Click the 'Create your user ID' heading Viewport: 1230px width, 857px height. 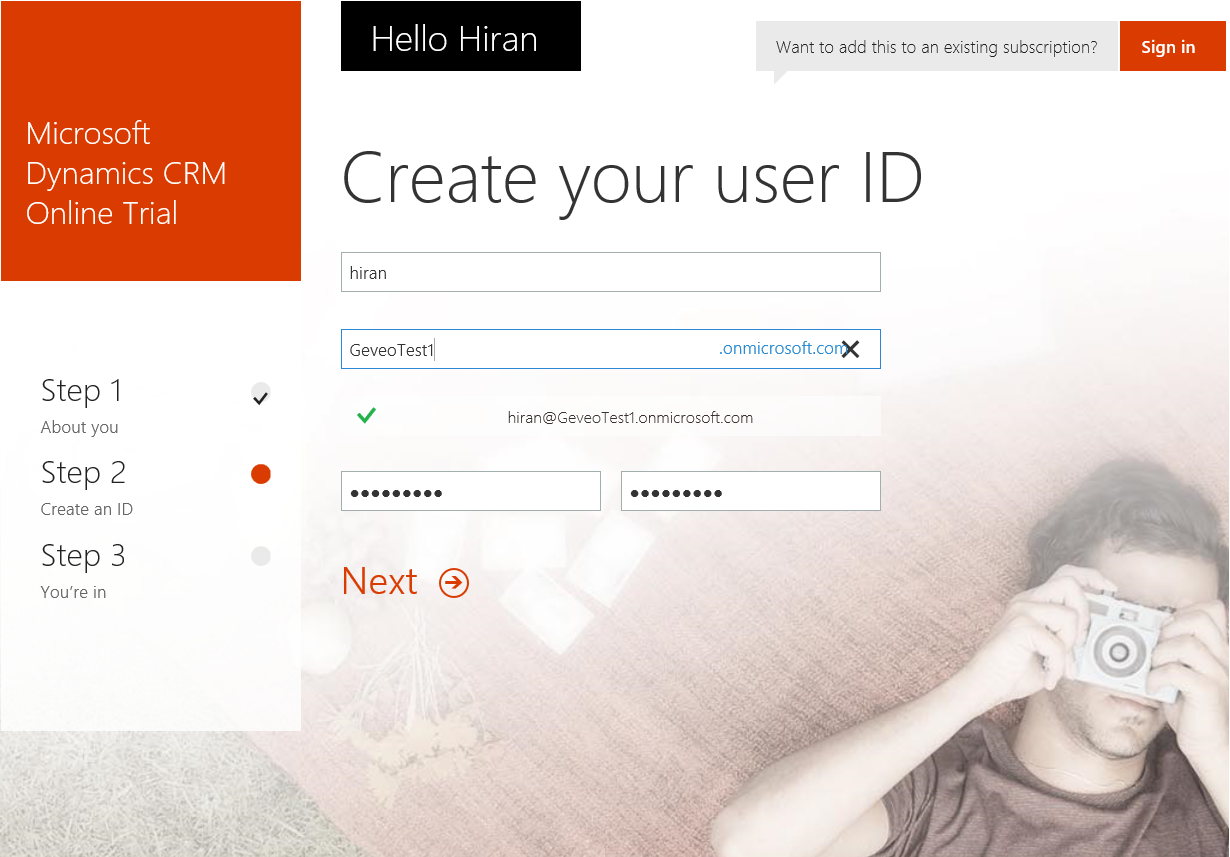click(632, 179)
